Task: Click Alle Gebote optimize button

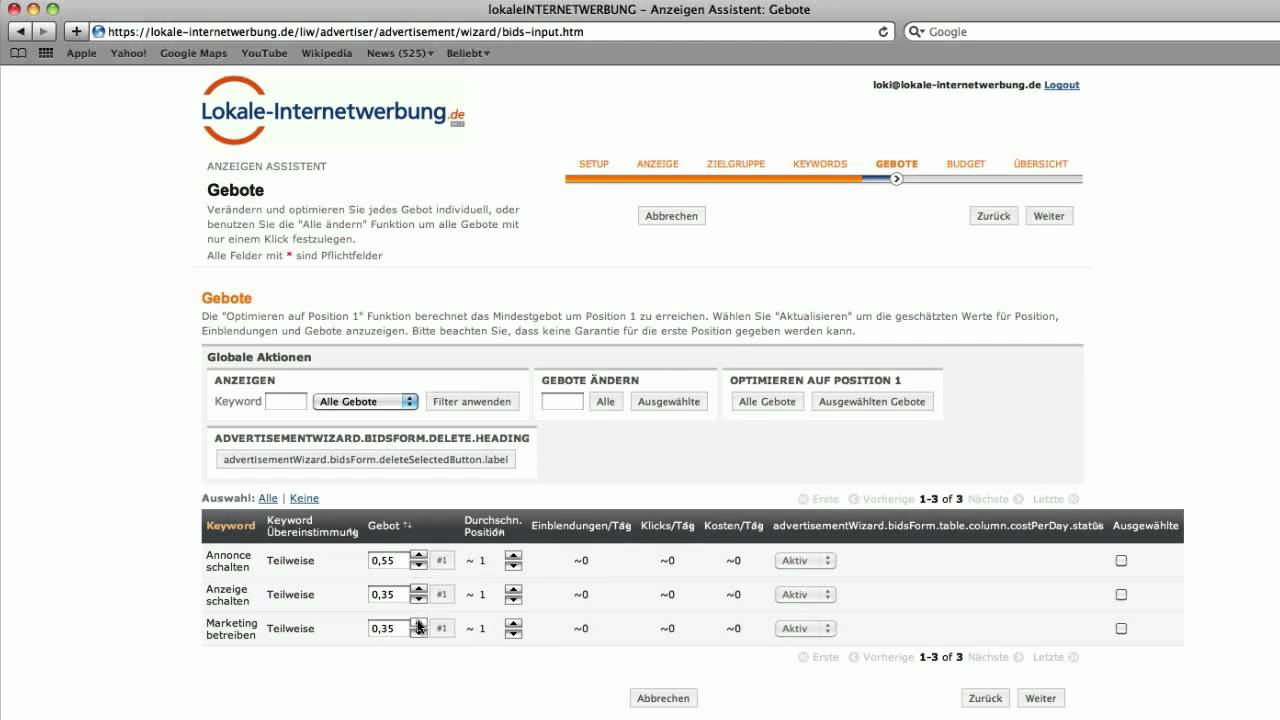Action: [767, 402]
